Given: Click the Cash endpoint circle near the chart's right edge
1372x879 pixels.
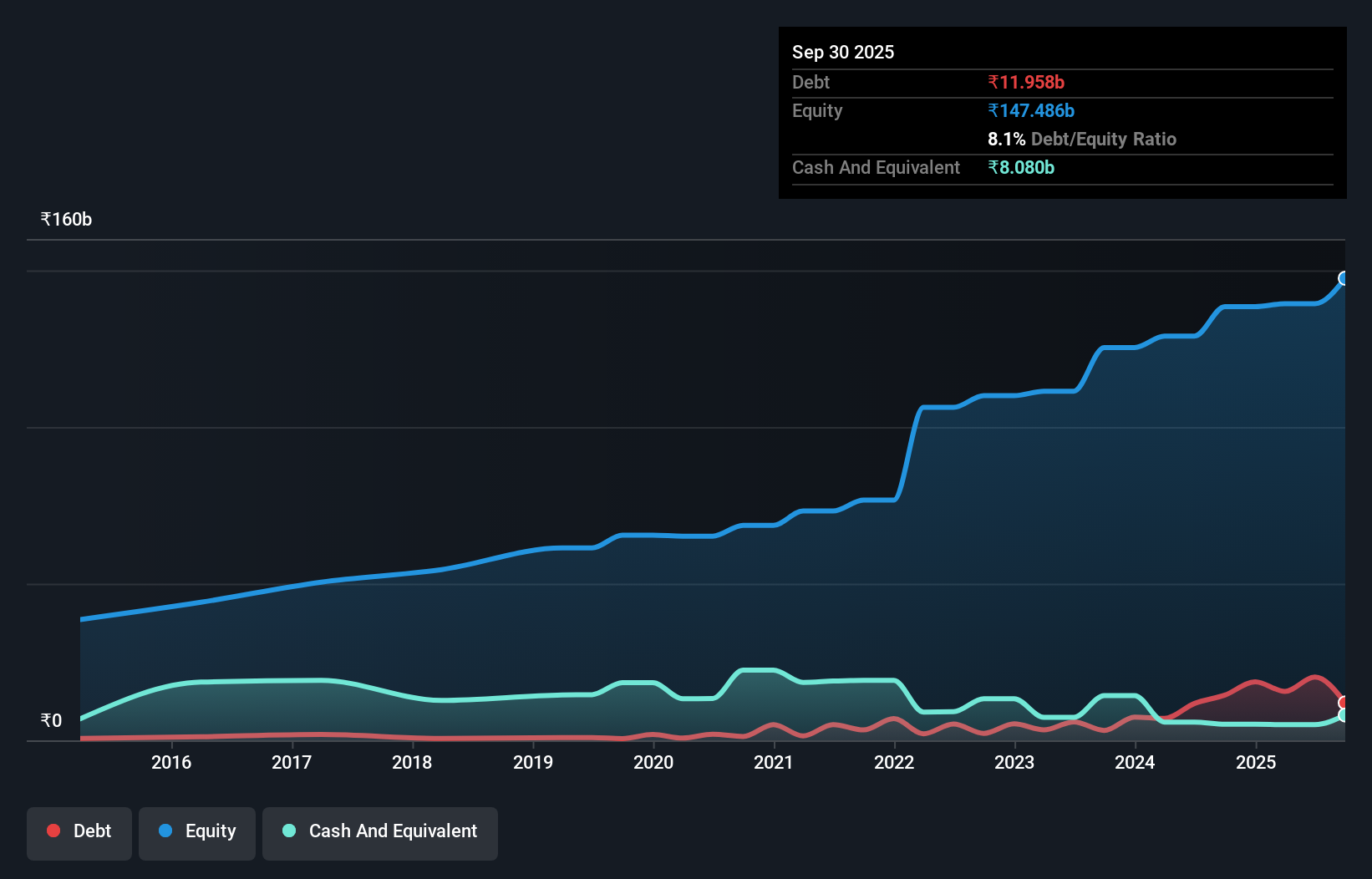Looking at the screenshot, I should (1343, 717).
